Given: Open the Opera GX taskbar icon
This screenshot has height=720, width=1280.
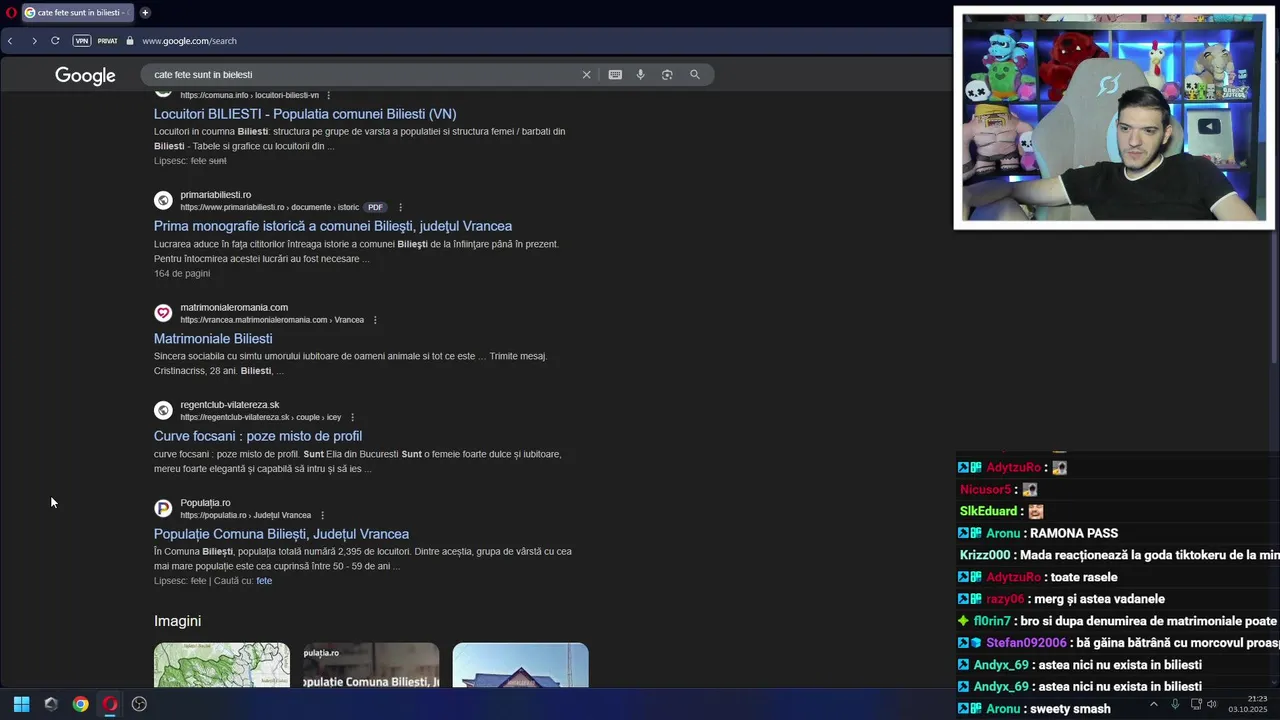Looking at the screenshot, I should pyautogui.click(x=110, y=704).
